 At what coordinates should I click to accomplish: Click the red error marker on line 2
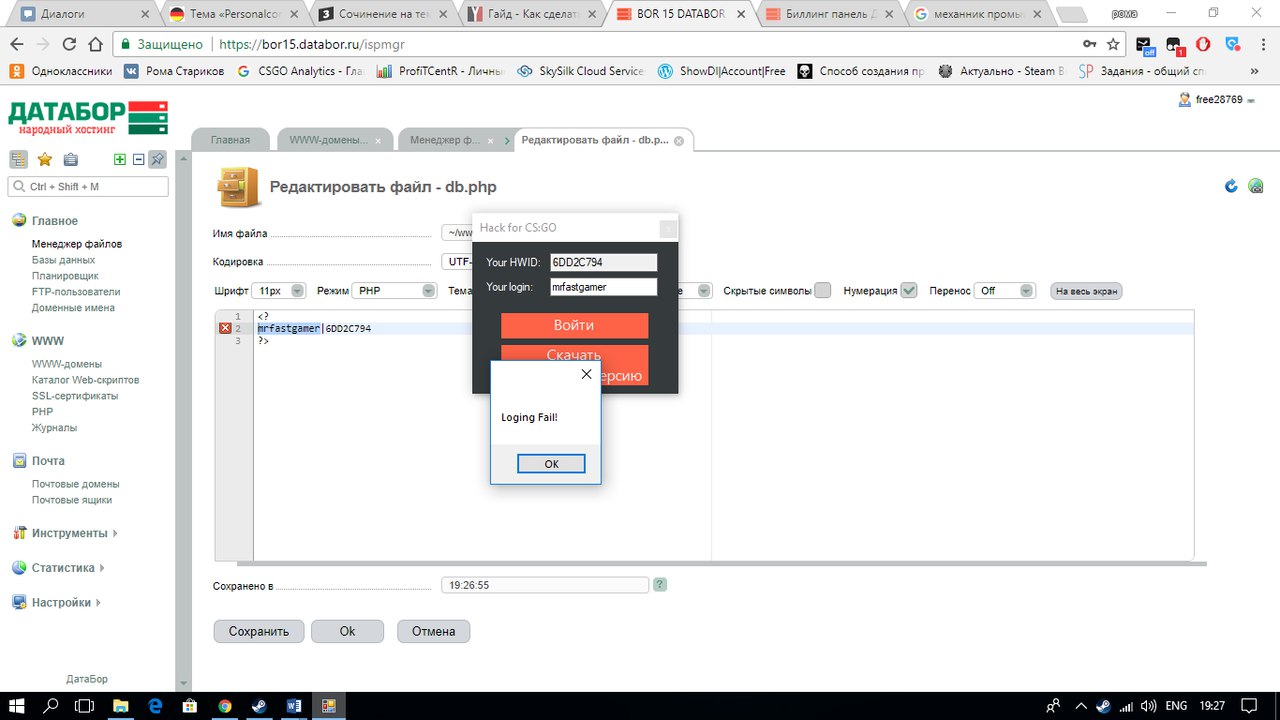225,328
